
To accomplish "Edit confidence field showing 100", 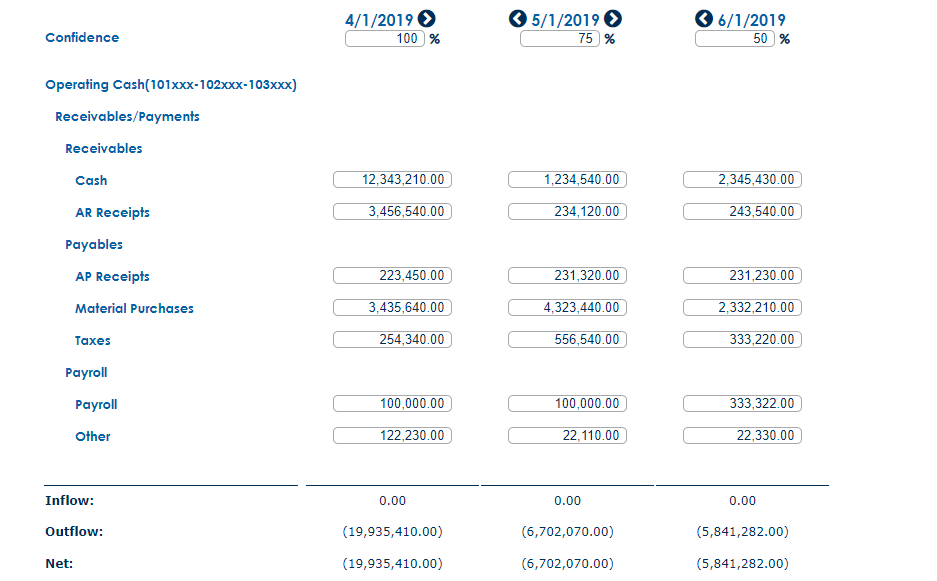I will point(385,39).
